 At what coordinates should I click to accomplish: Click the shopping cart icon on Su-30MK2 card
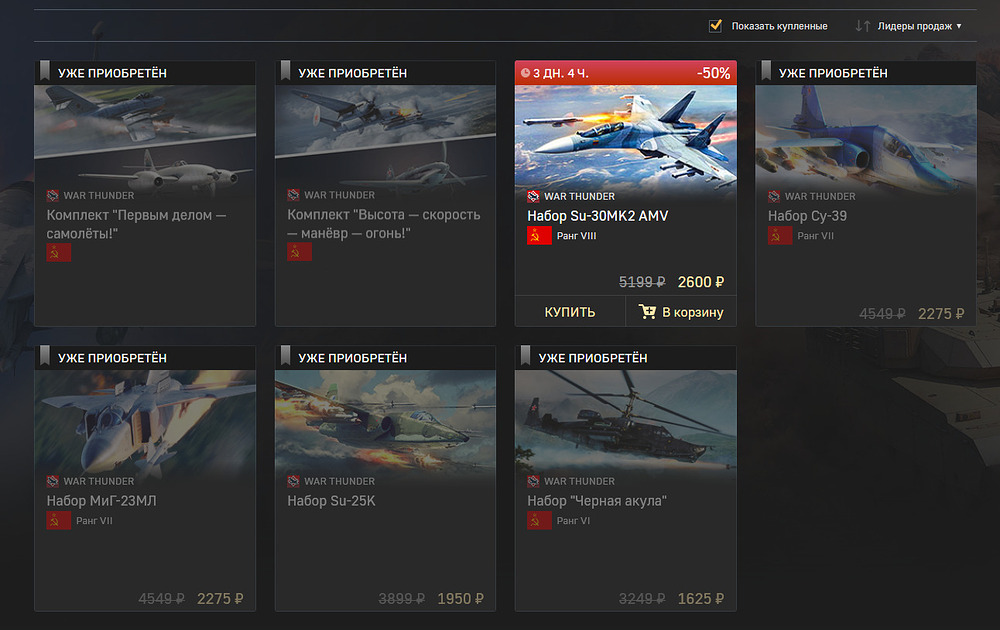(647, 311)
